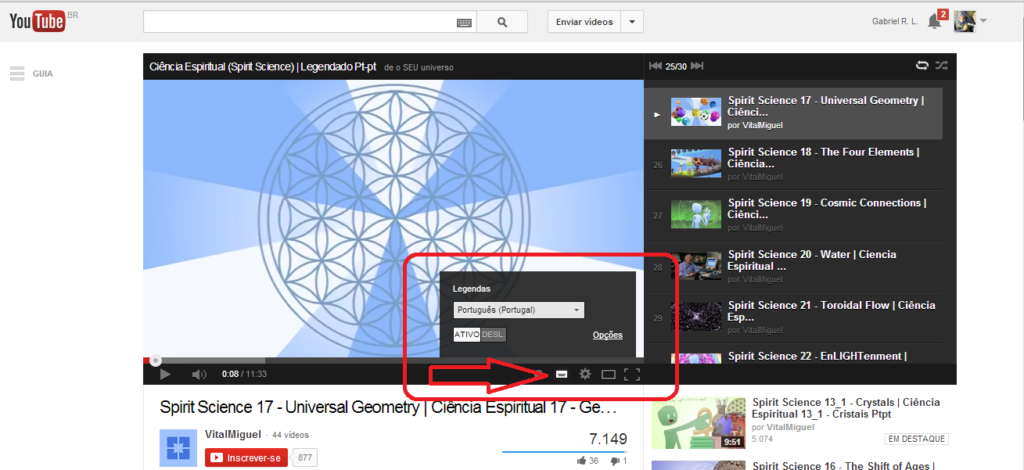This screenshot has height=470, width=1024.
Task: Click the progress bar scrubber handle
Action: point(155,360)
